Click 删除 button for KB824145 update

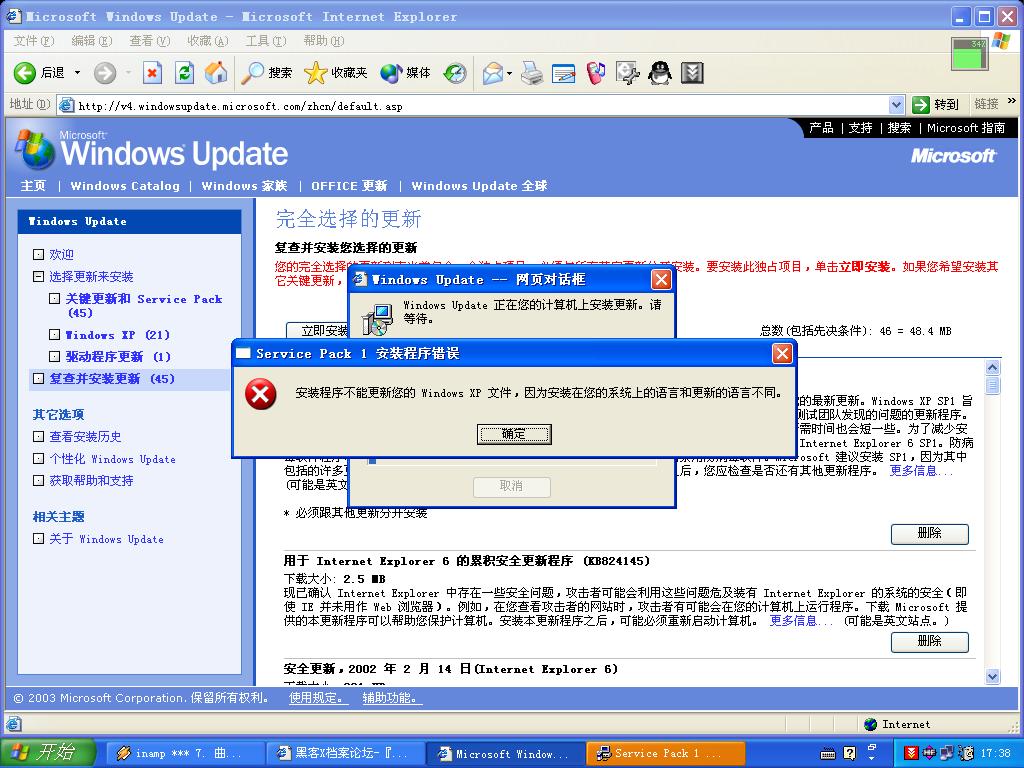pyautogui.click(x=929, y=641)
